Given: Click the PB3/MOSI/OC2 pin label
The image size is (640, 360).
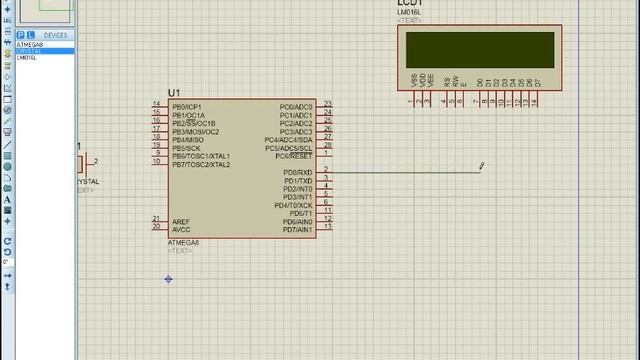Looking at the screenshot, I should (196, 132).
